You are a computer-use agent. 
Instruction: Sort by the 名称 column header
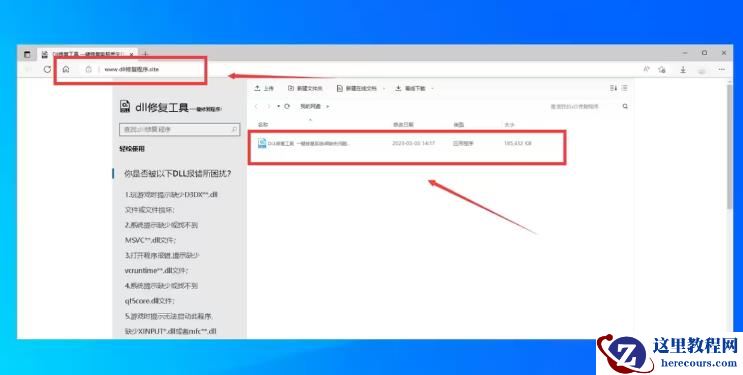[263, 125]
